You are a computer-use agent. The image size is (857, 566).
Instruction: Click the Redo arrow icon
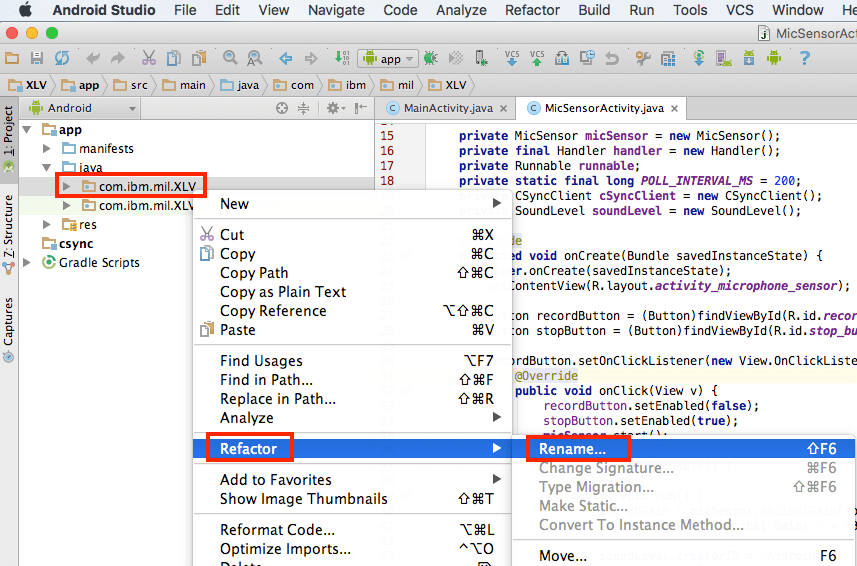click(x=118, y=58)
